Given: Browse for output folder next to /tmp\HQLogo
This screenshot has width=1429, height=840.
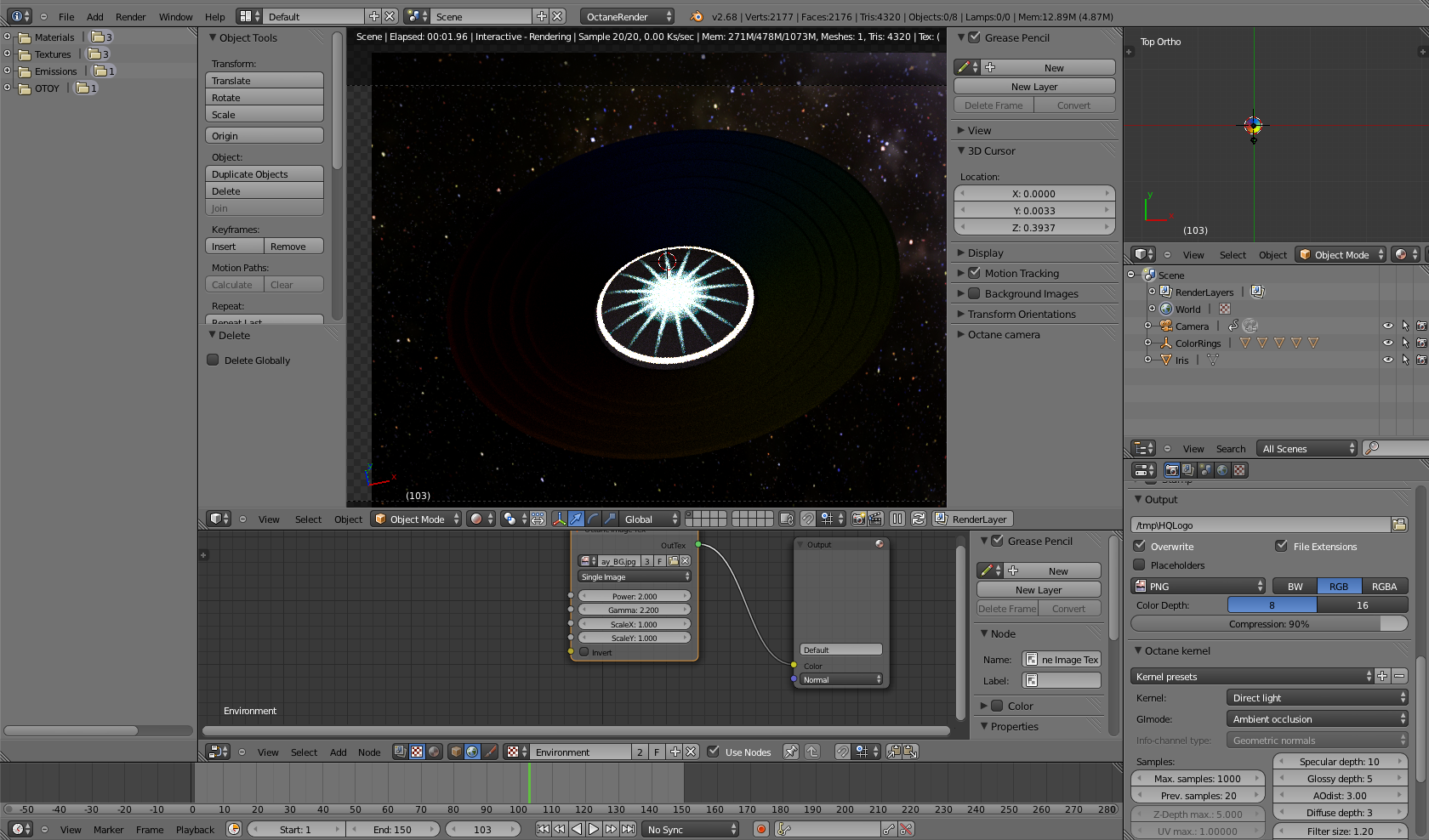Looking at the screenshot, I should pyautogui.click(x=1399, y=525).
